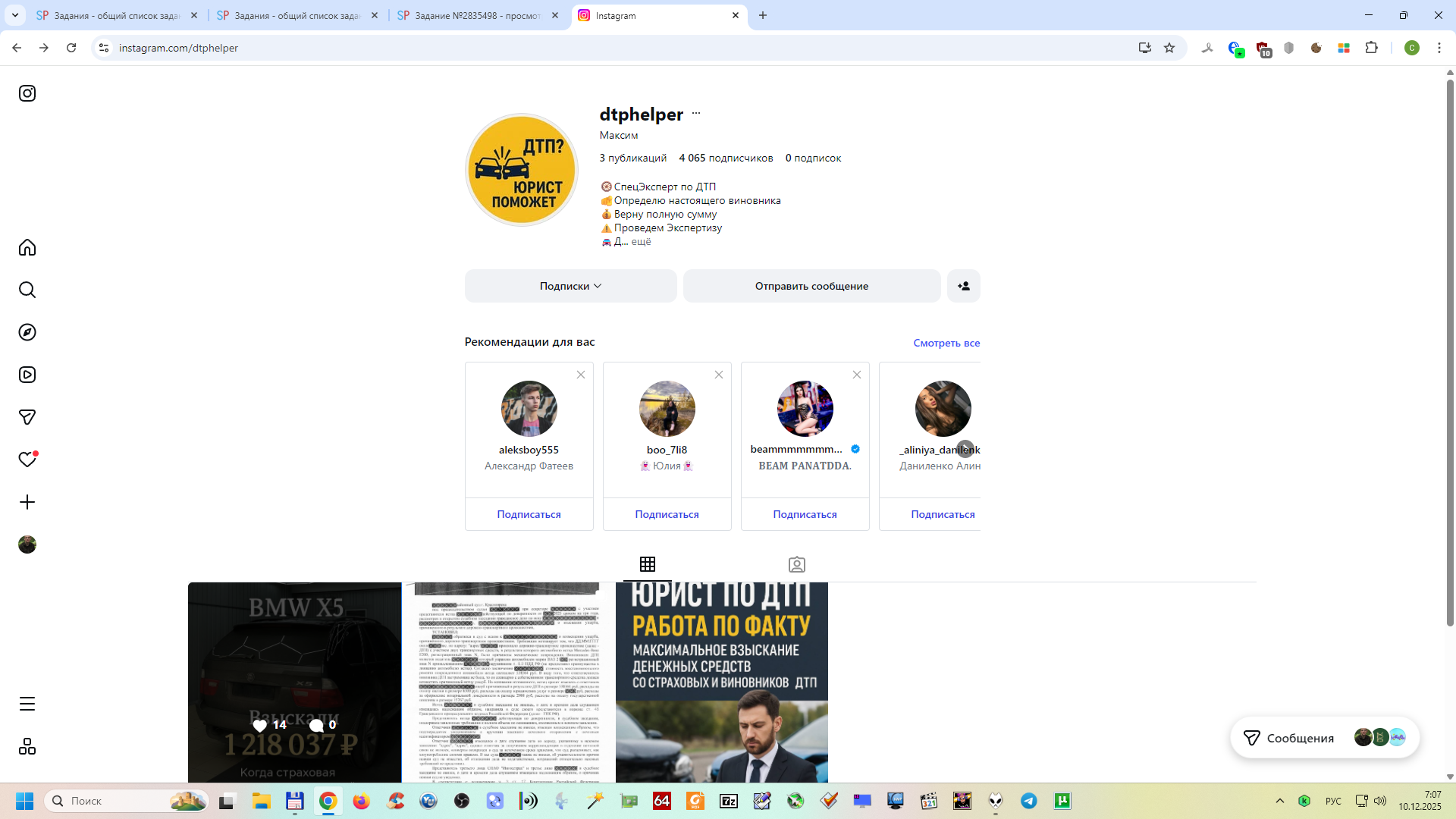1456x819 pixels.
Task: Expand the Подписки dropdown button
Action: coord(570,287)
